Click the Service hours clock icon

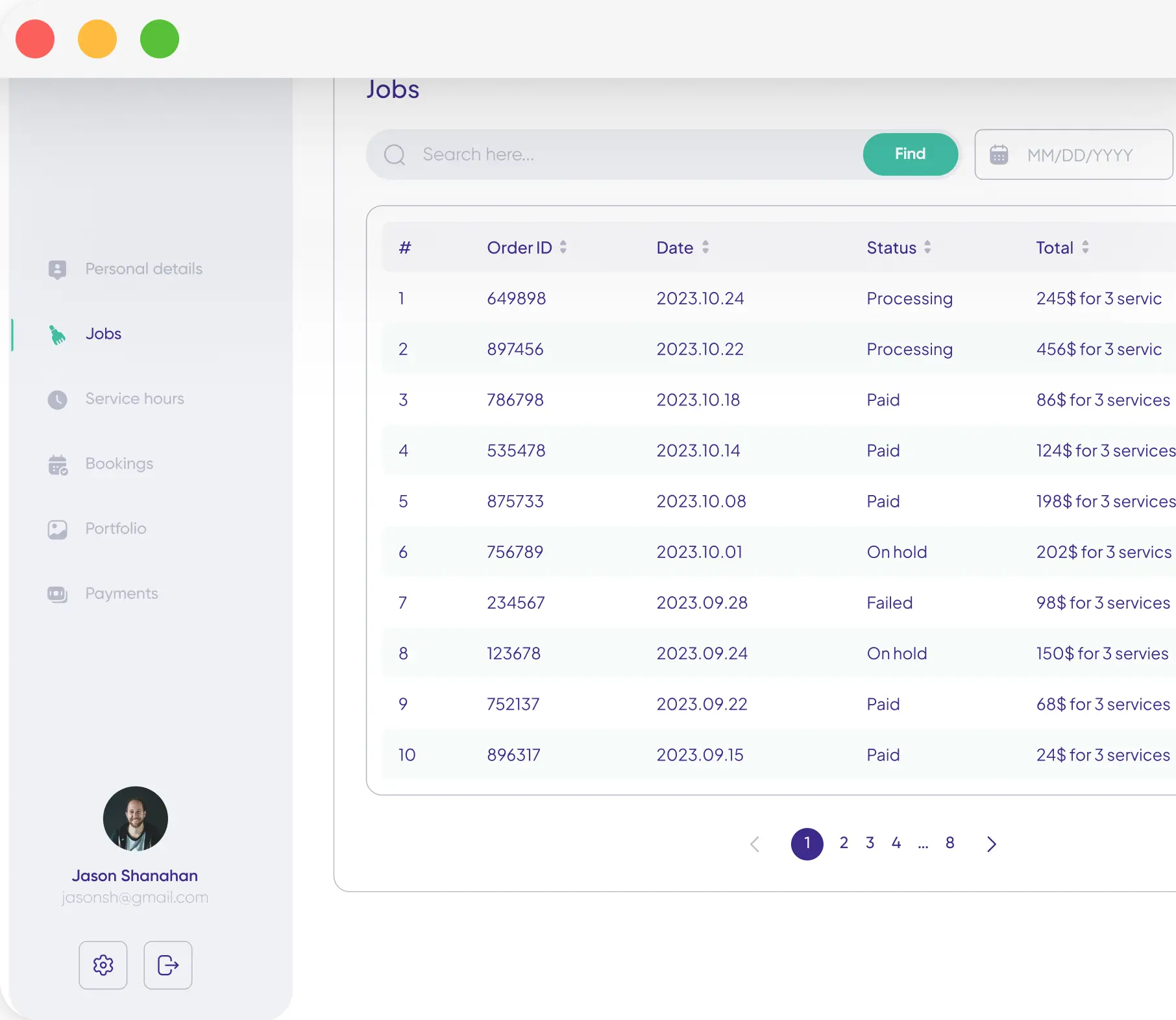[58, 400]
